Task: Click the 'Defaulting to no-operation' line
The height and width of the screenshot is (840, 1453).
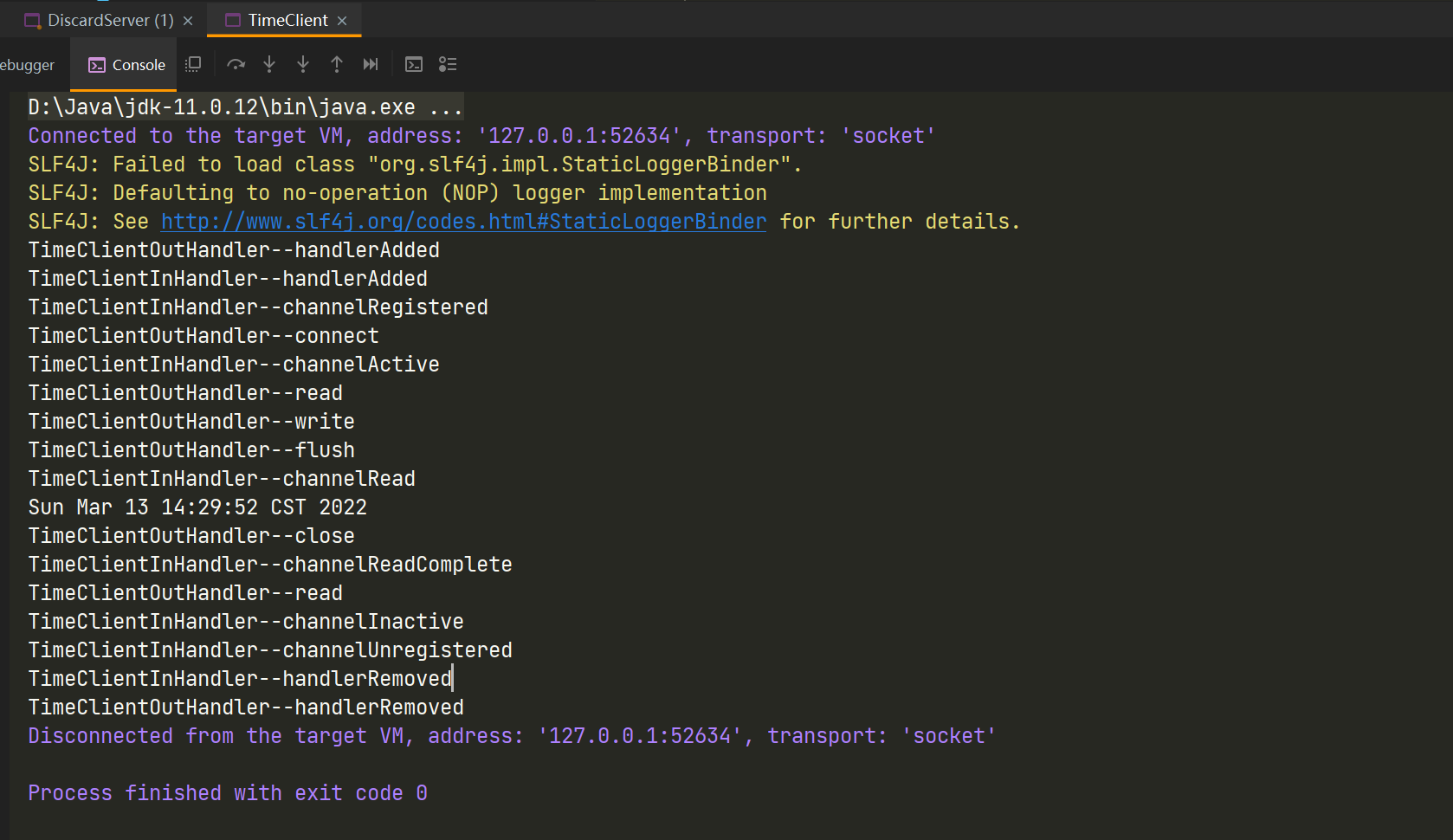Action: click(397, 193)
